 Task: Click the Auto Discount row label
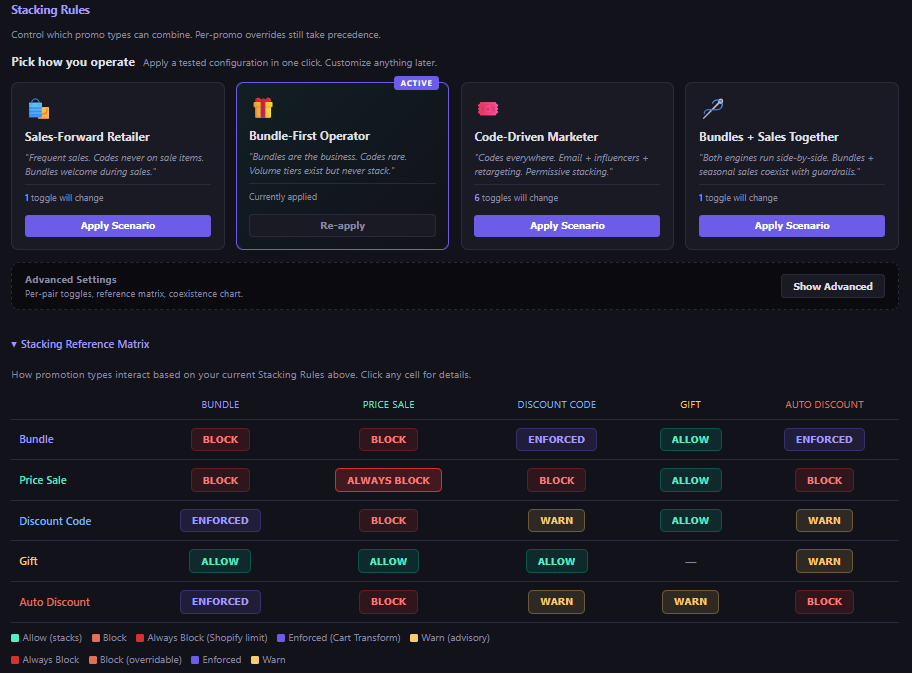(x=55, y=602)
